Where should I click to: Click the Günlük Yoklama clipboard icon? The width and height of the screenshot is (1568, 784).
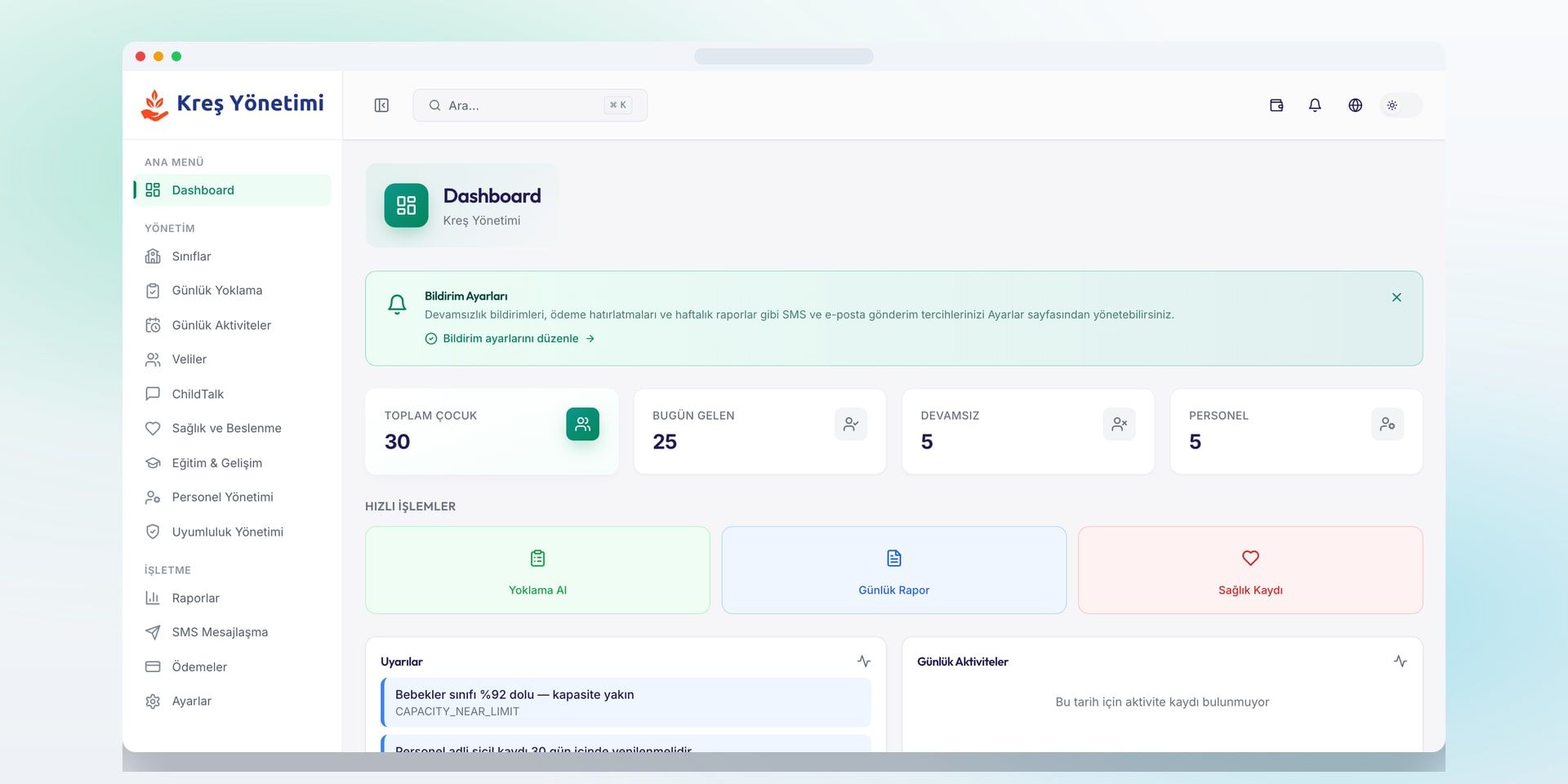point(153,291)
